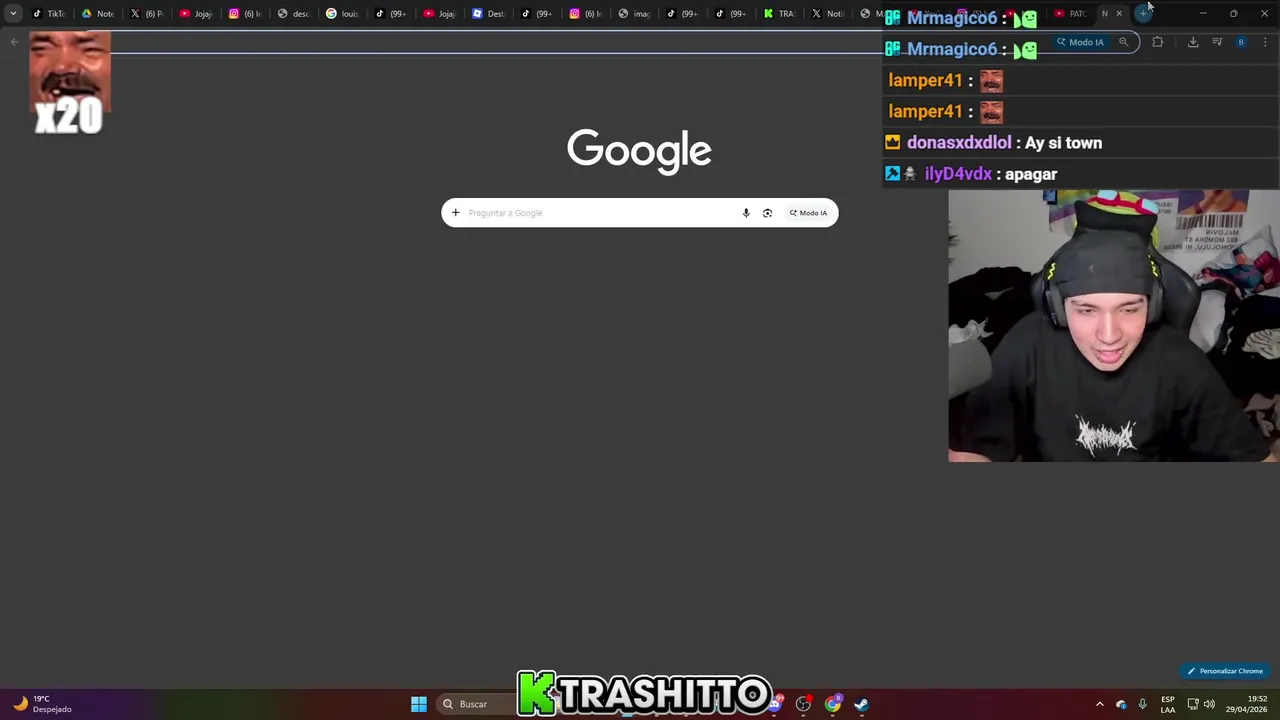Switch to the first TikTok tab
The height and width of the screenshot is (720, 1280).
pos(49,14)
